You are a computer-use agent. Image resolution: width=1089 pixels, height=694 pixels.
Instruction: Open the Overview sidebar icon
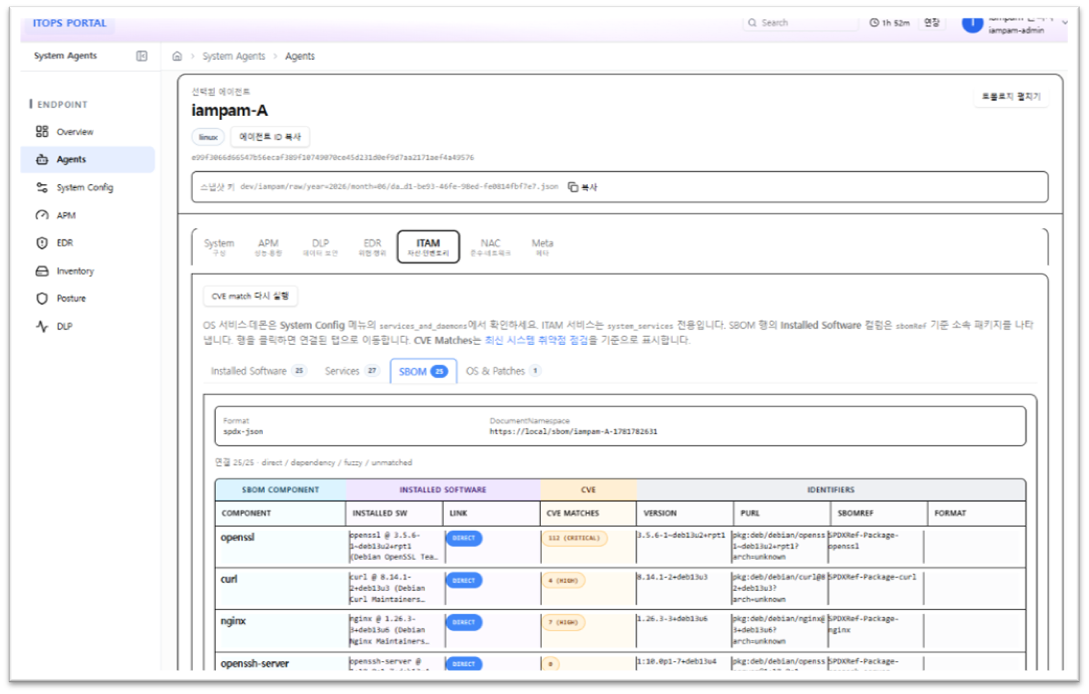(x=42, y=131)
